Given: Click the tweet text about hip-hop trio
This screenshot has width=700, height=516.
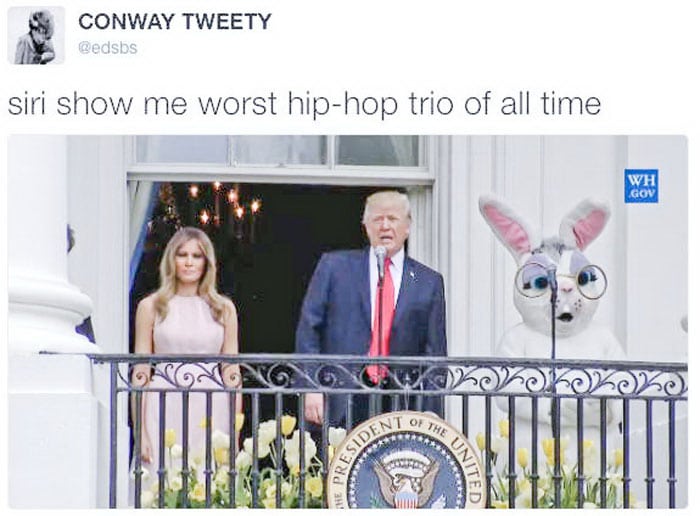Looking at the screenshot, I should 304,103.
